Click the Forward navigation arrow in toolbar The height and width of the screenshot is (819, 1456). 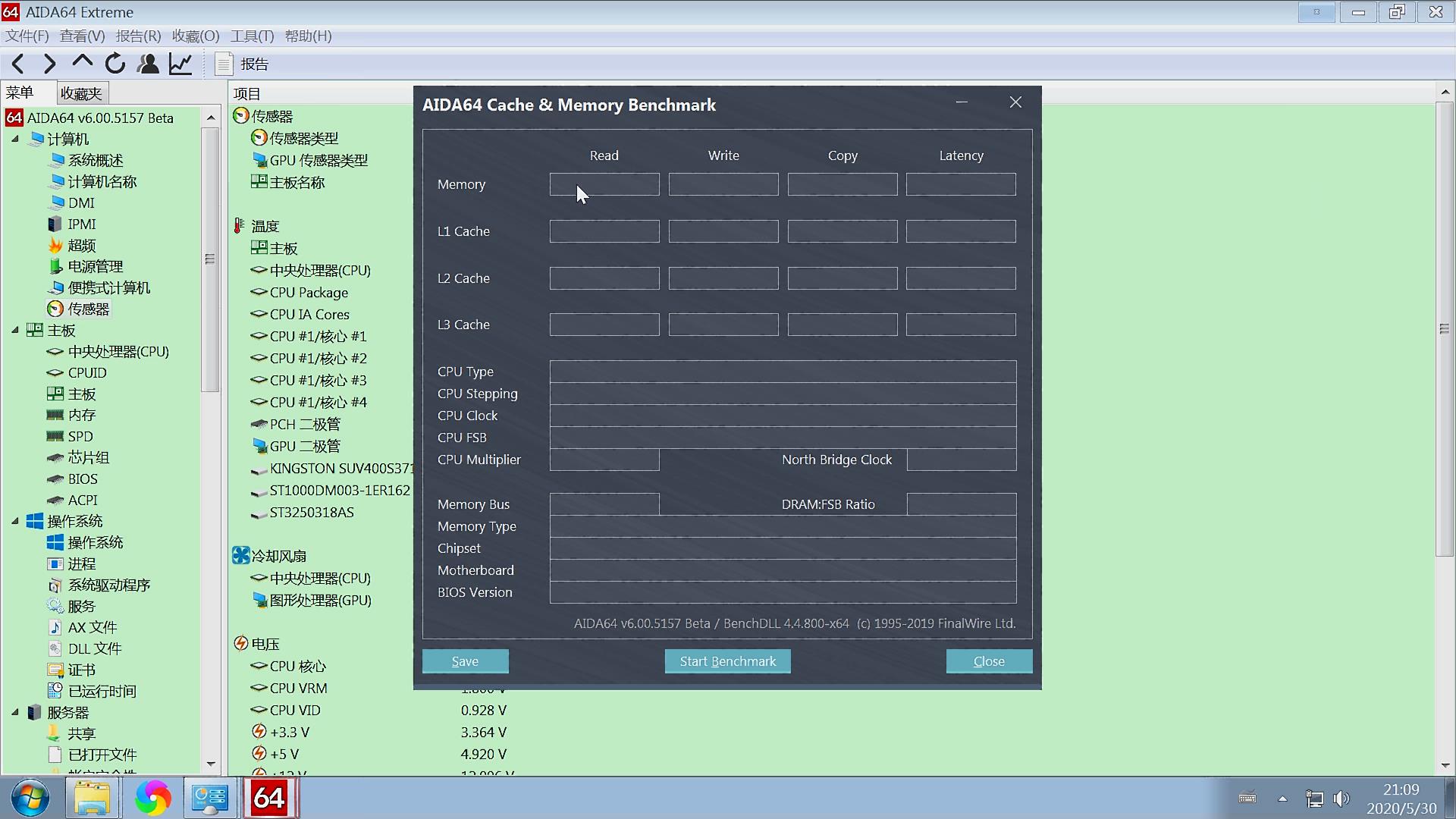pos(50,64)
